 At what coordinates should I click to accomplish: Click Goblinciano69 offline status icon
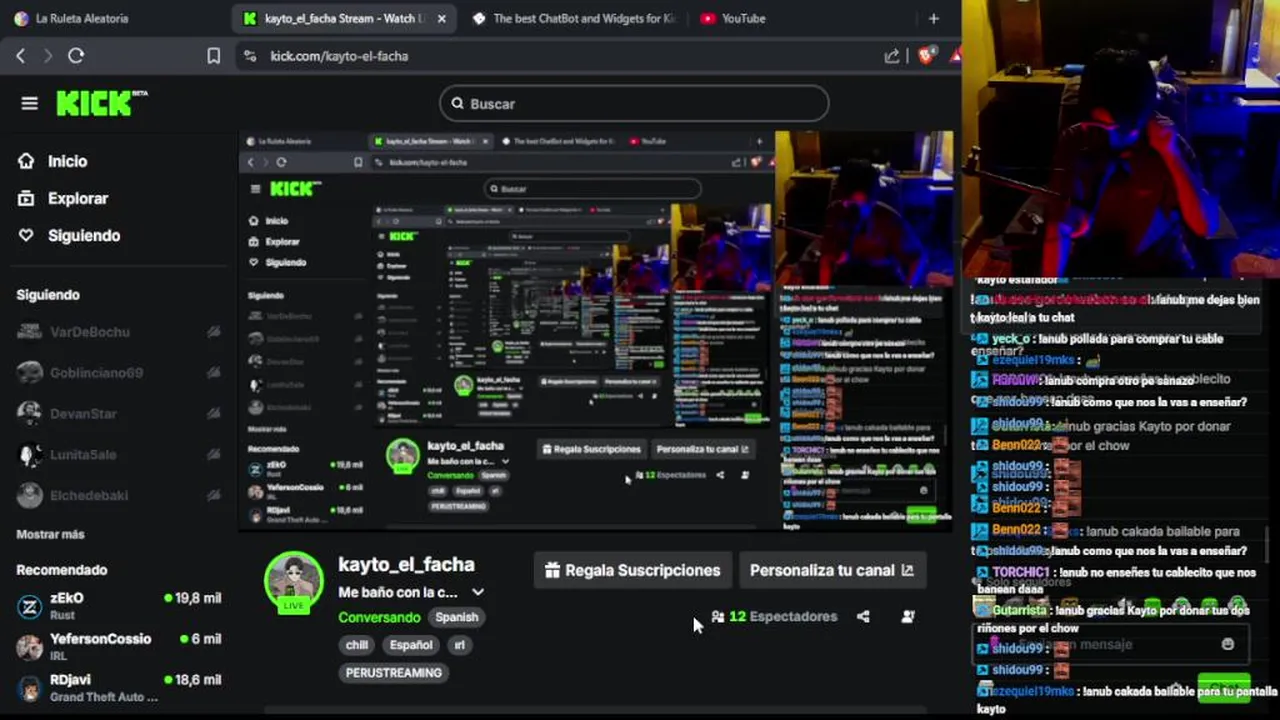(x=213, y=373)
